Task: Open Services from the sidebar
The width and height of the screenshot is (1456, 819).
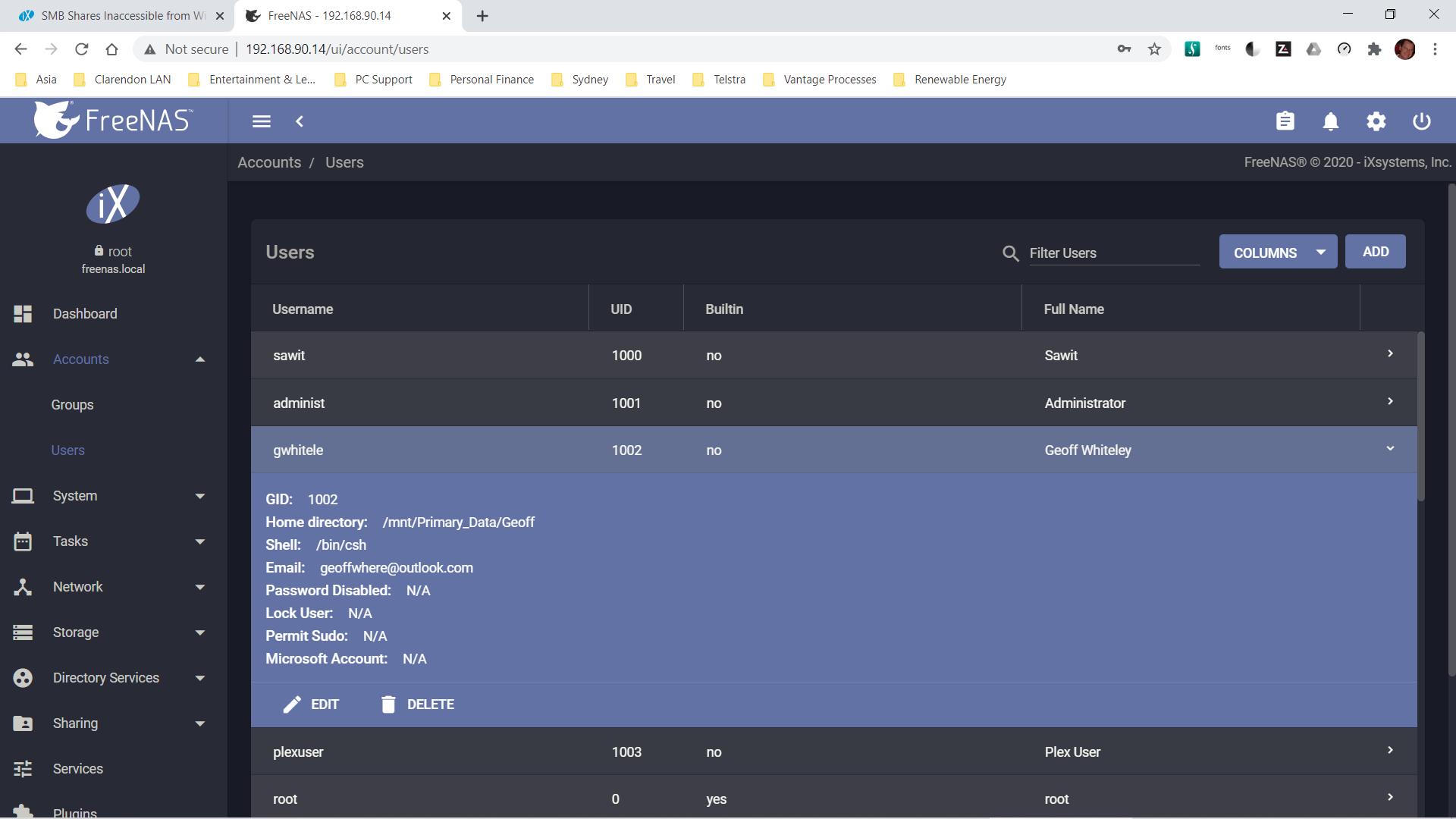Action: coord(114,769)
